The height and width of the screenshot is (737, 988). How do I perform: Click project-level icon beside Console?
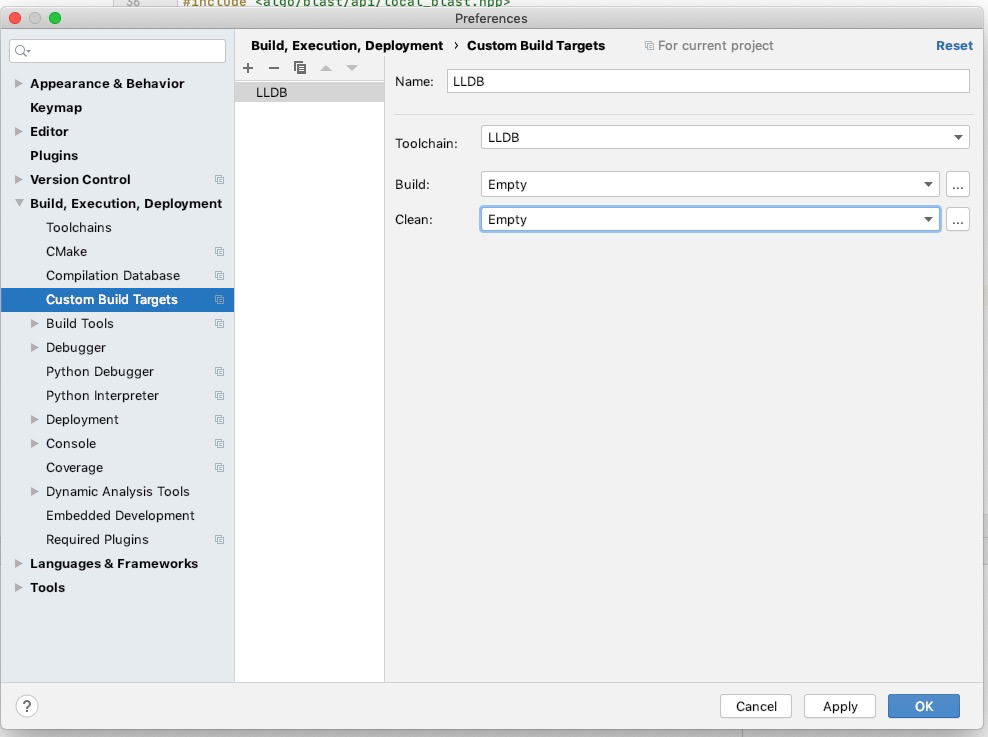pos(219,443)
